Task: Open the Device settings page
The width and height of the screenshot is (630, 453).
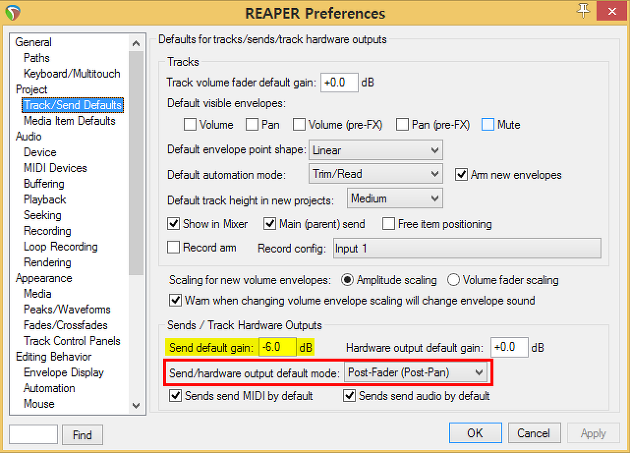Action: pyautogui.click(x=40, y=152)
